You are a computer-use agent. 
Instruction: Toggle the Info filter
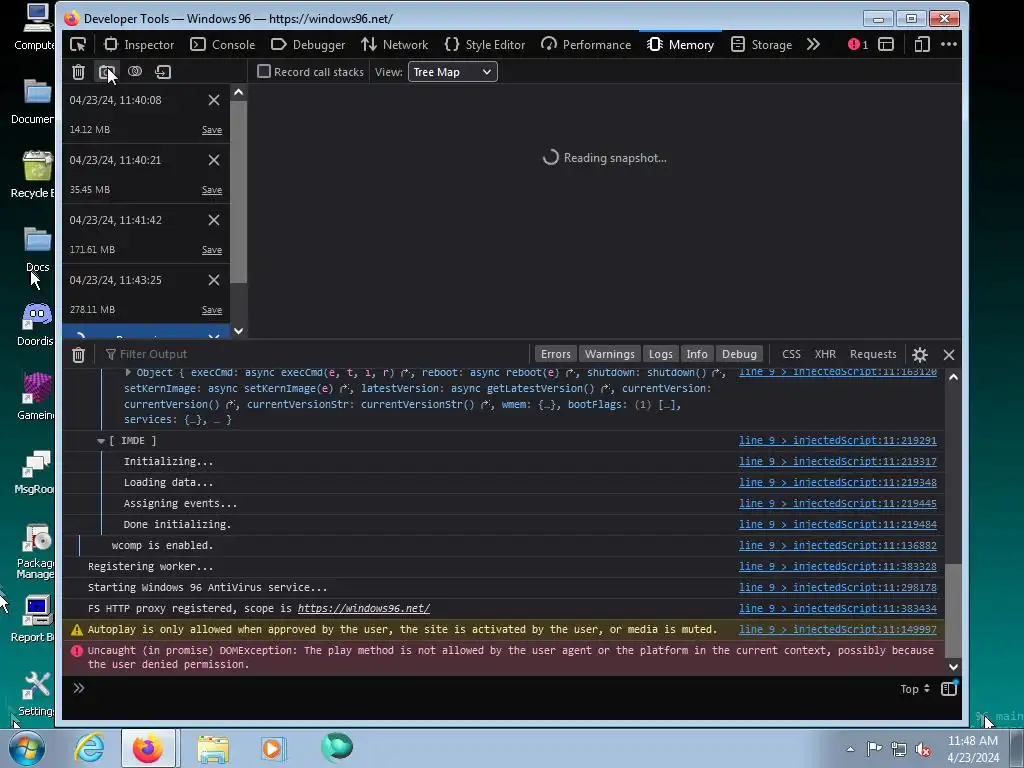(x=697, y=354)
